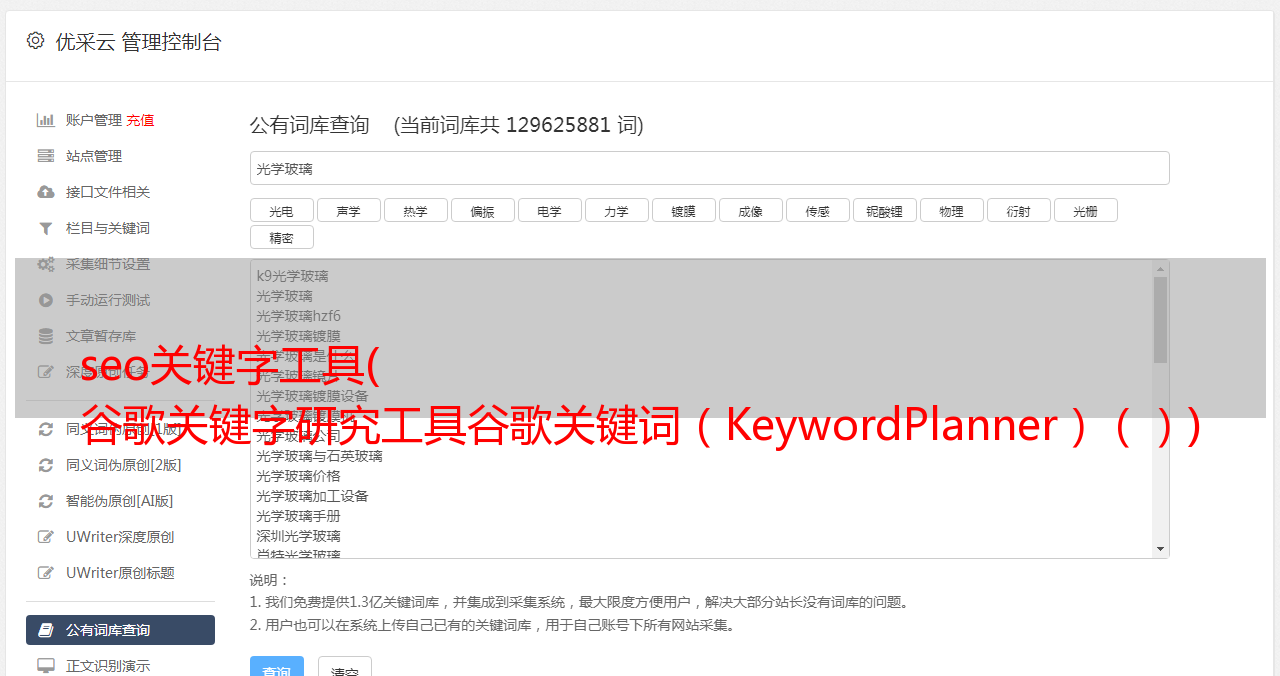Click the monitor icon for 正文识别演示
Image resolution: width=1280 pixels, height=676 pixels.
46,665
